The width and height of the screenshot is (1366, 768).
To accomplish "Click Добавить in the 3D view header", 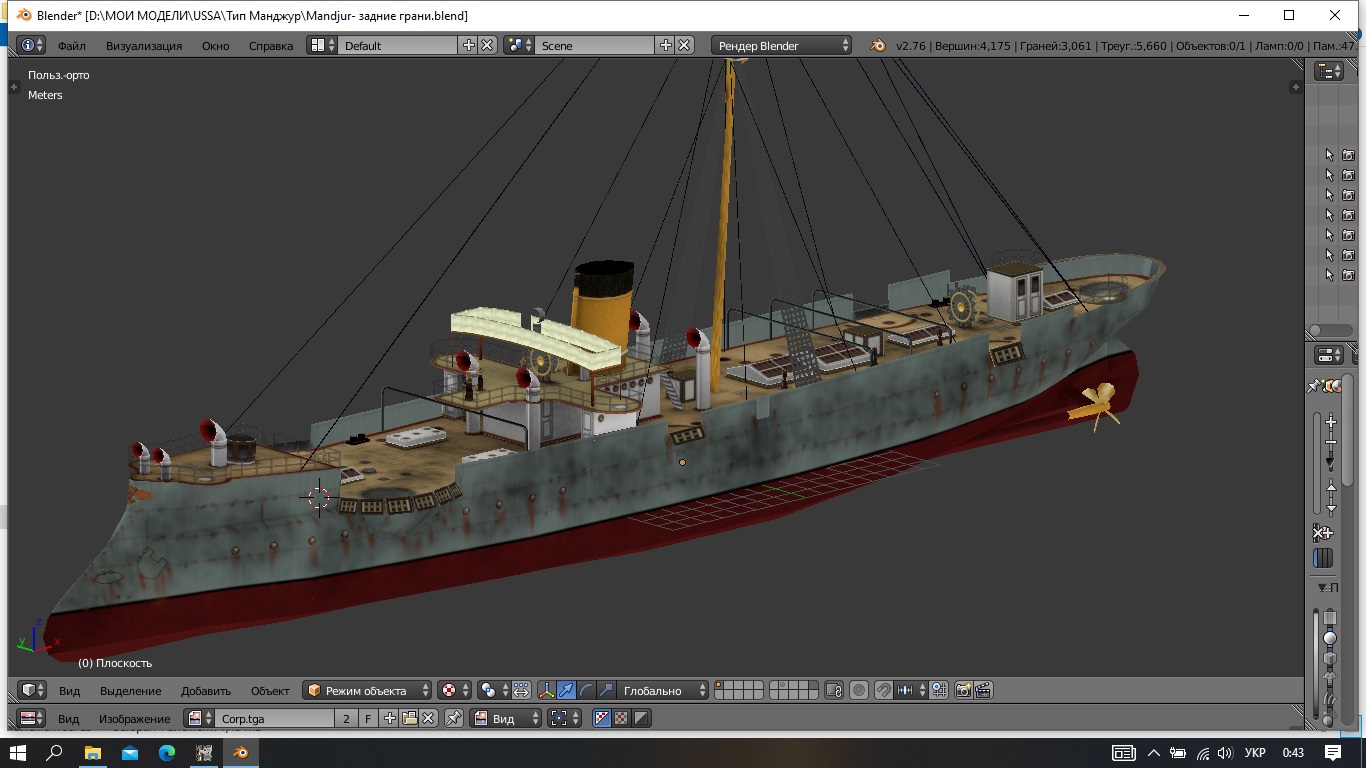I will coord(205,690).
